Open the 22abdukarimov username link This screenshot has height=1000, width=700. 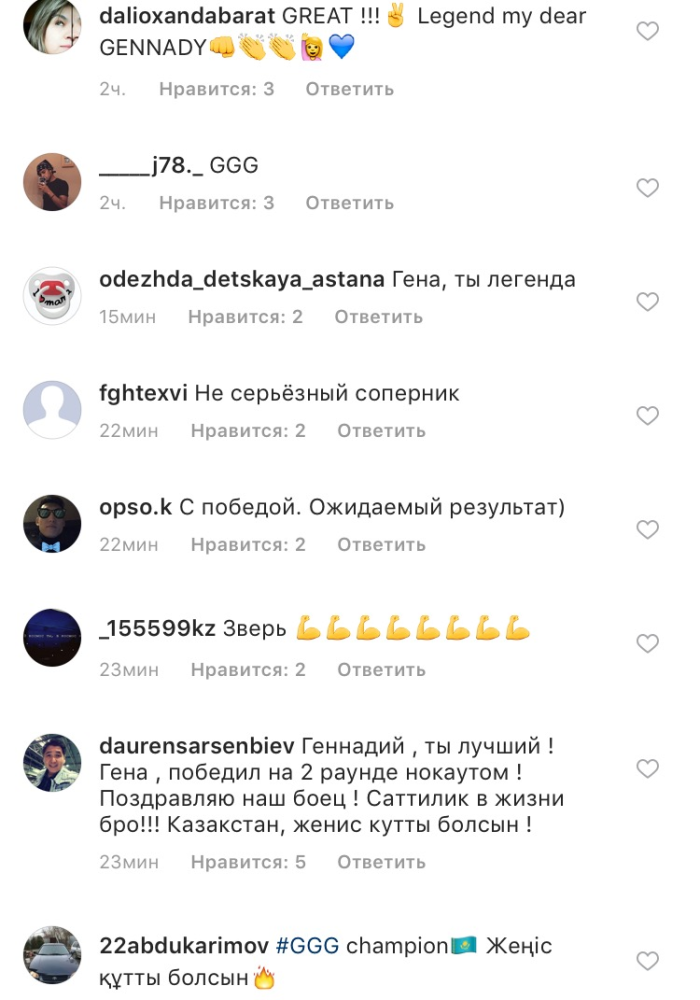pos(184,946)
